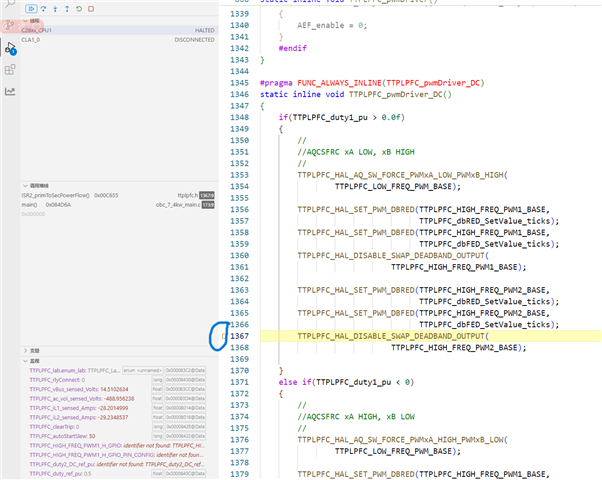
Task: Click line number 1353 in editor gutter
Action: pyautogui.click(x=240, y=175)
